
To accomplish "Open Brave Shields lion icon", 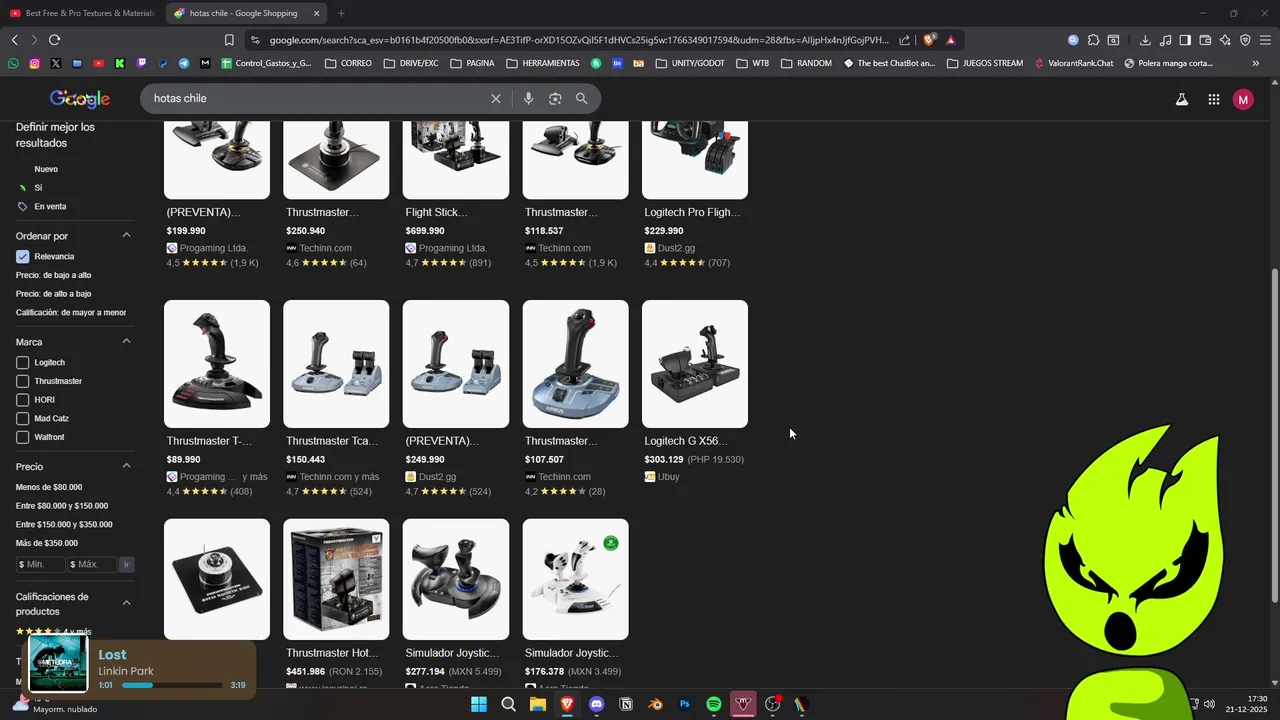I will tap(930, 40).
